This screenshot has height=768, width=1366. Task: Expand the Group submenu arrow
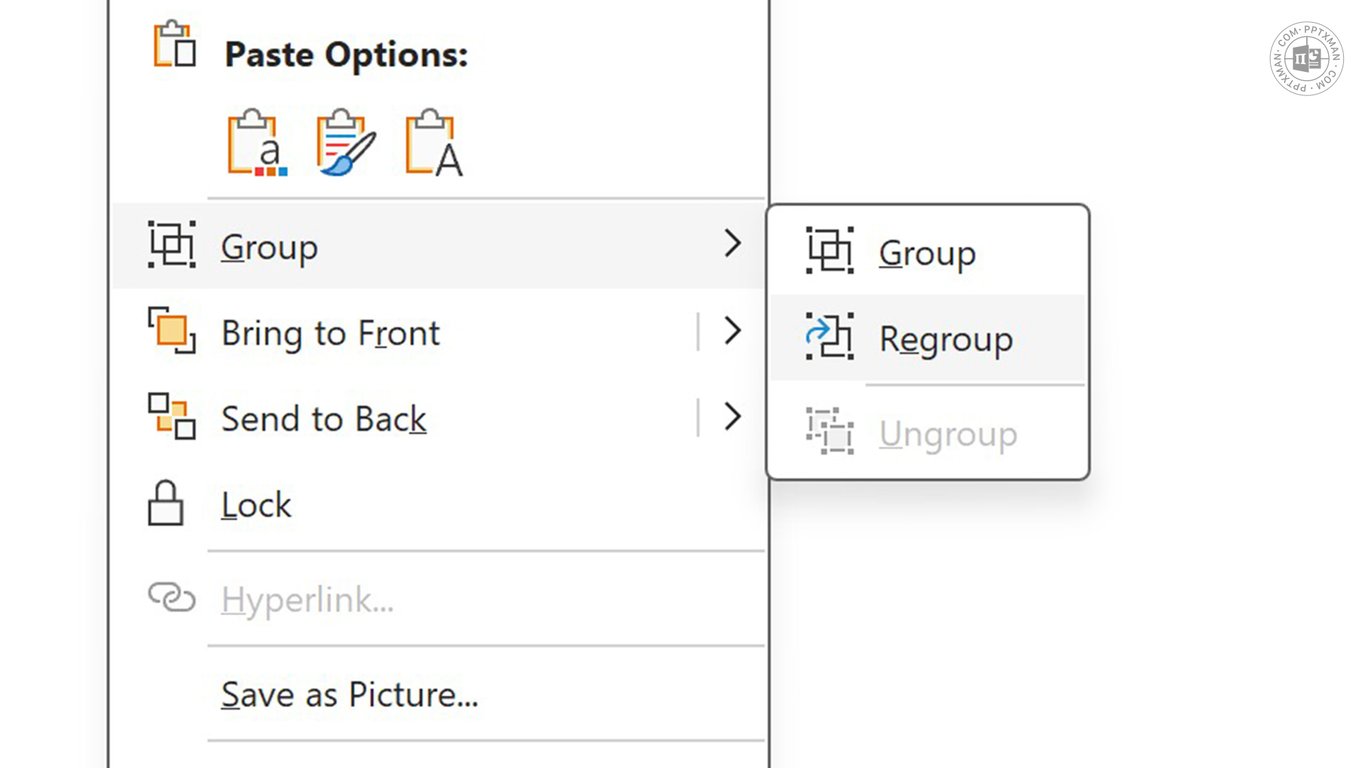(x=733, y=243)
